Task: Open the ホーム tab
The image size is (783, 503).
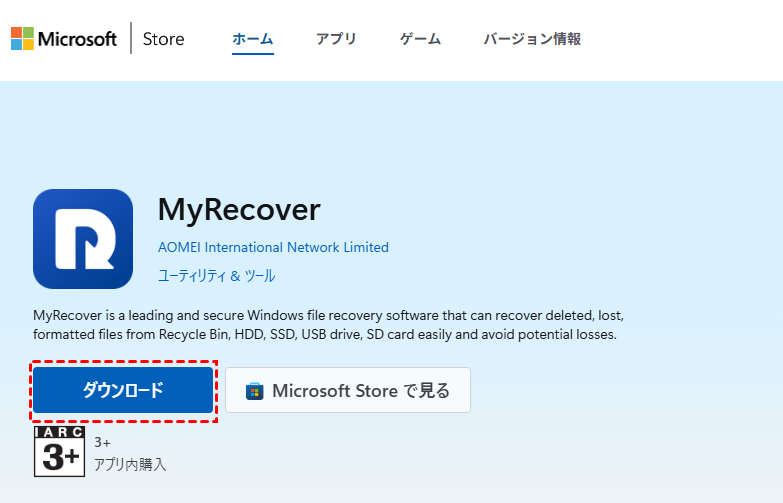Action: pyautogui.click(x=253, y=39)
